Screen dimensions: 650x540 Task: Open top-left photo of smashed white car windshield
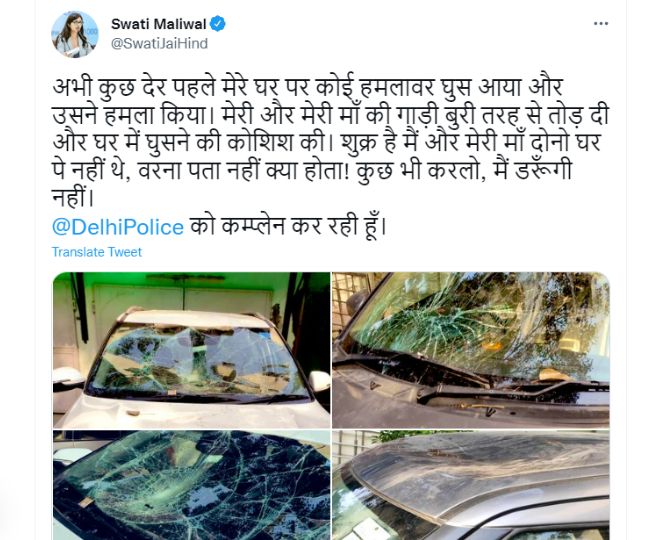[192, 350]
